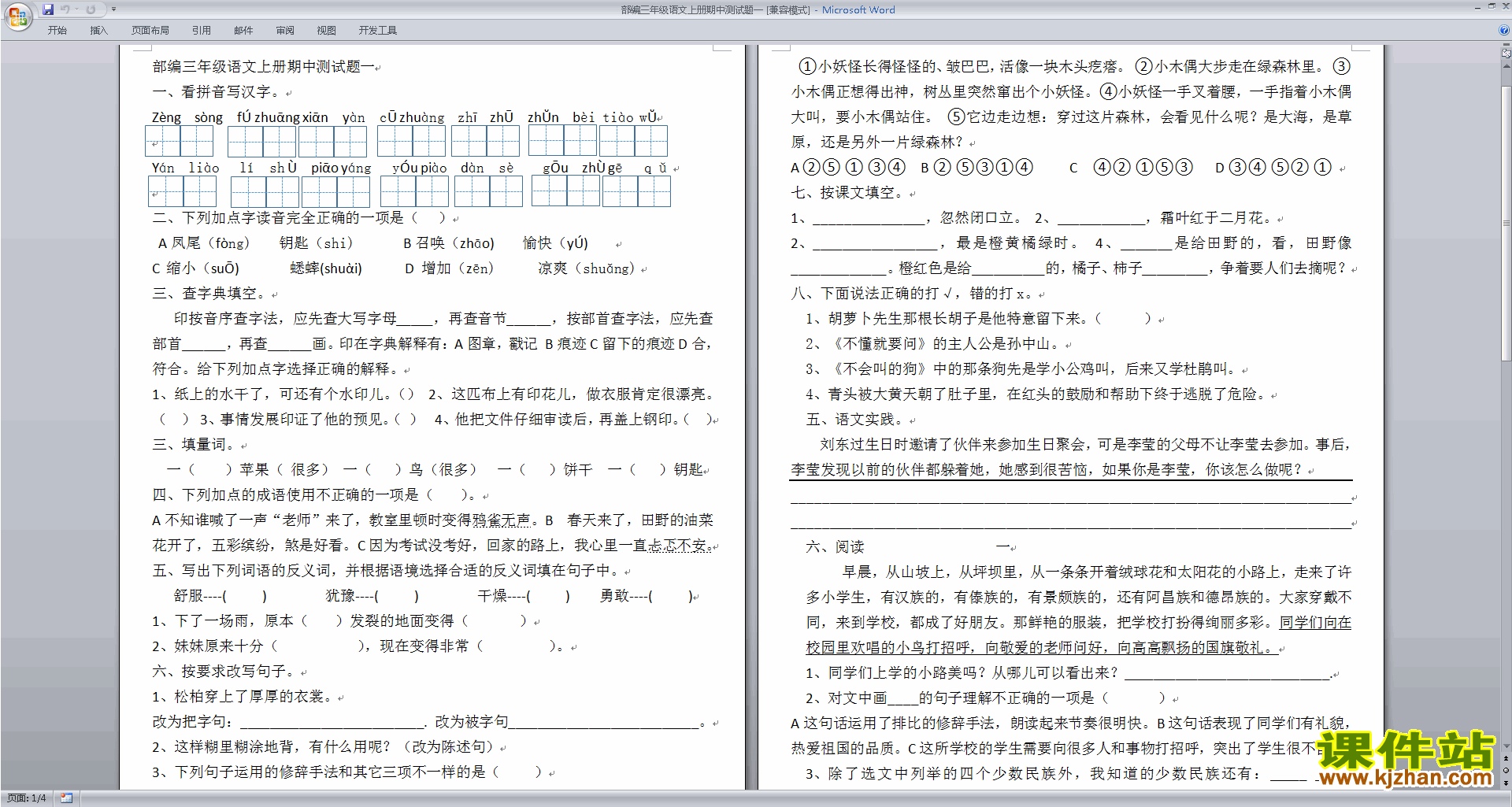Open the Select Browse Object button
The height and width of the screenshot is (807, 1512).
click(x=1506, y=770)
